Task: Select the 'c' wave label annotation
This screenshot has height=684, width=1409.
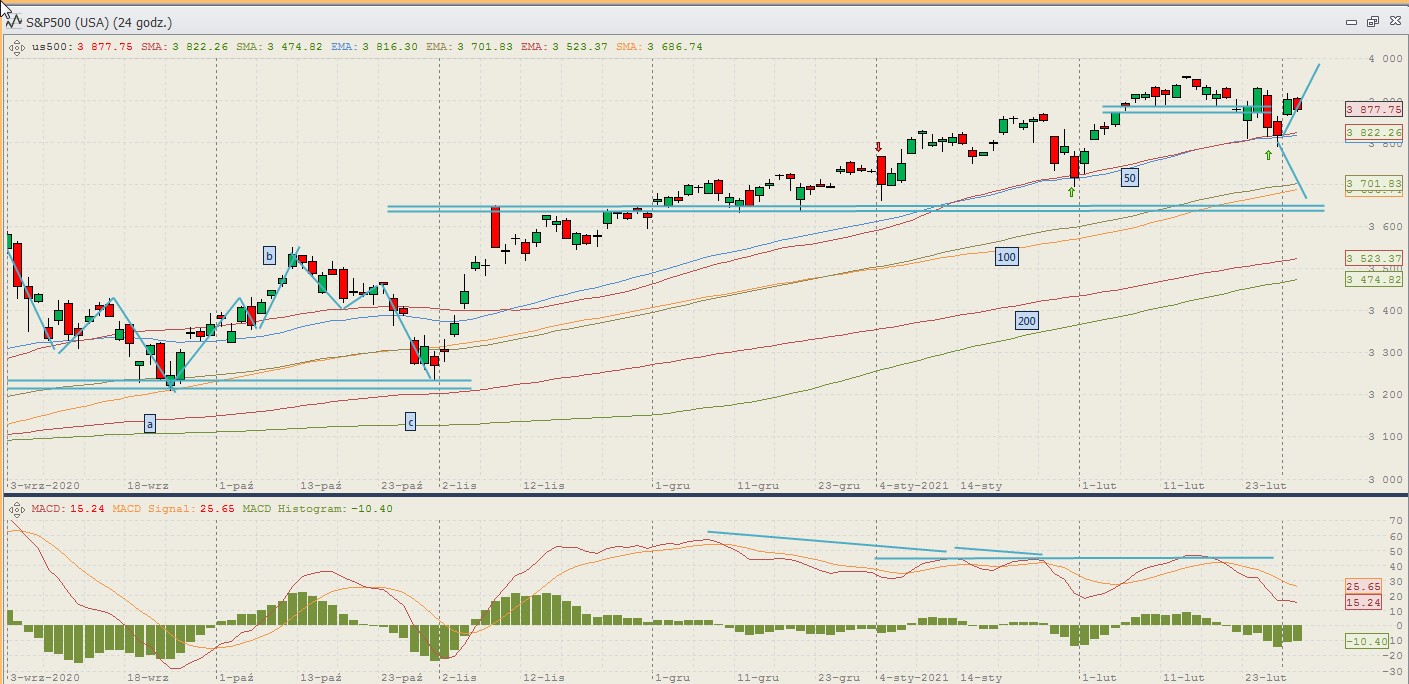Action: click(410, 421)
